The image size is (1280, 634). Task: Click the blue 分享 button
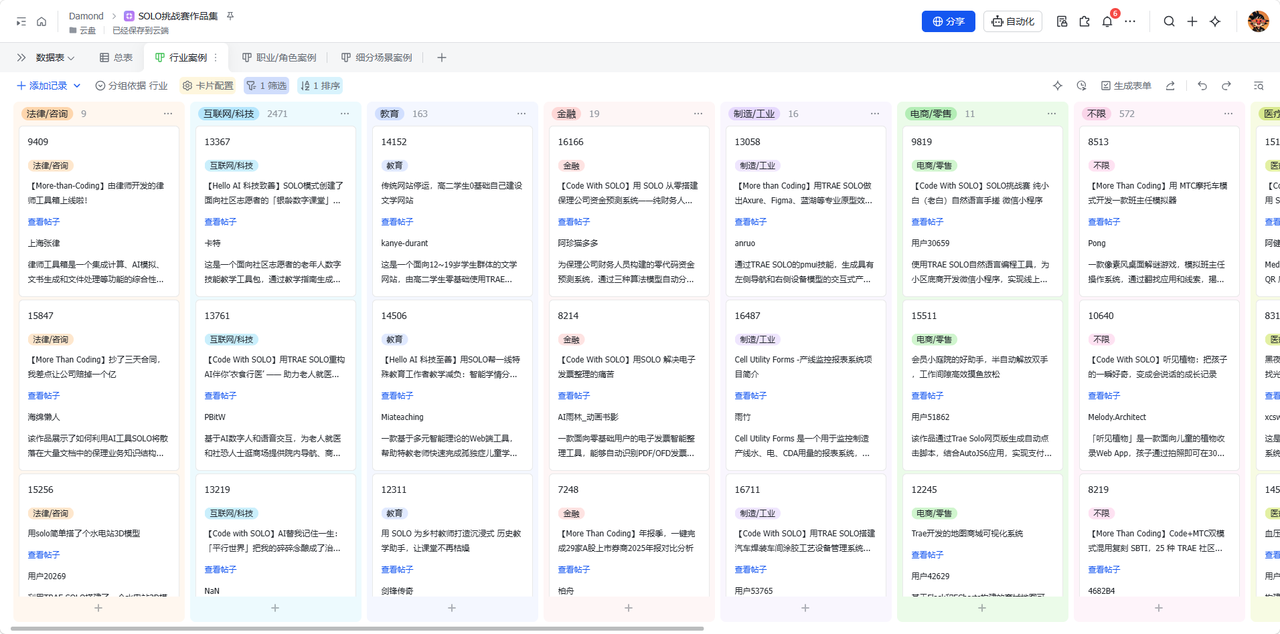pos(948,21)
